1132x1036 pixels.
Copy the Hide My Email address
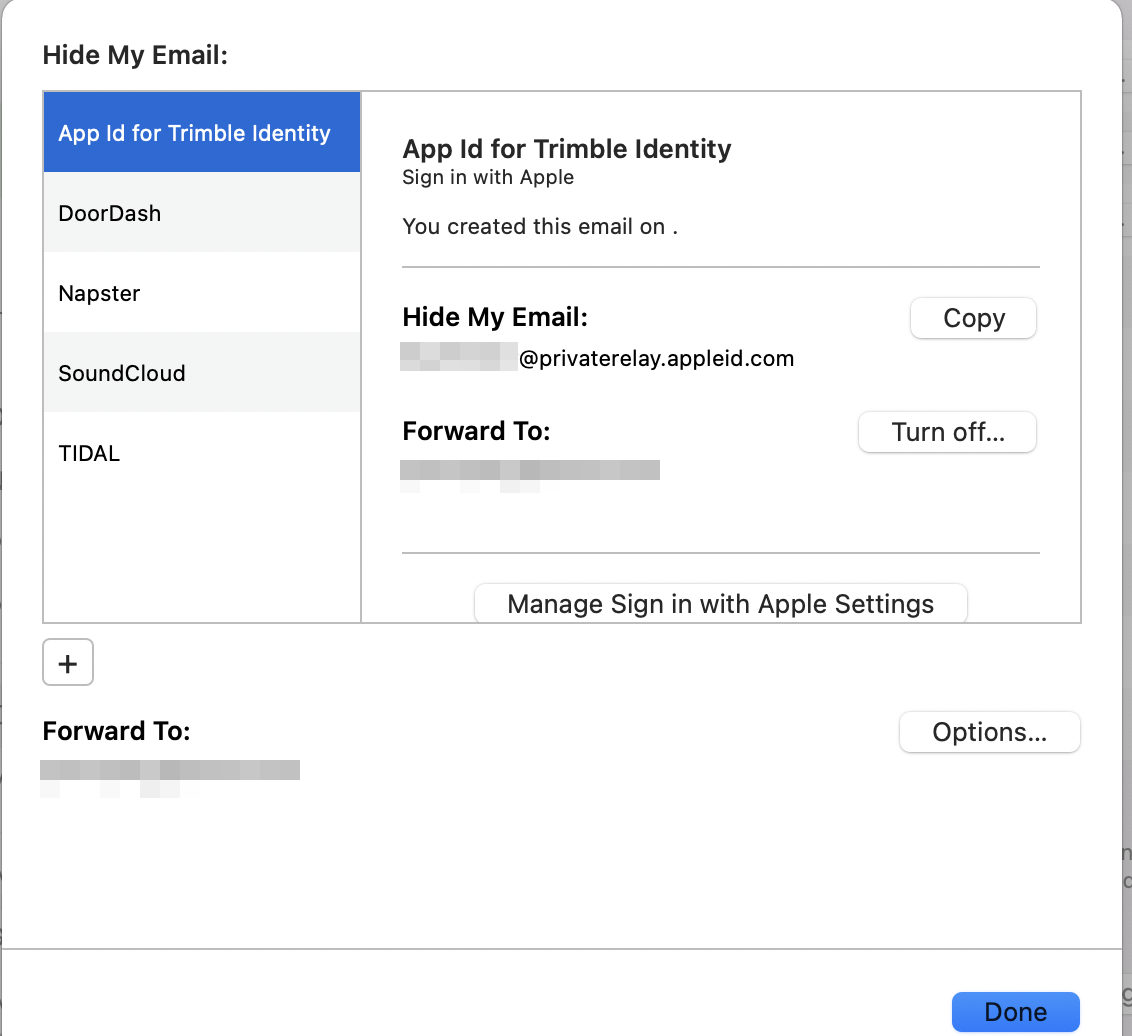tap(973, 318)
